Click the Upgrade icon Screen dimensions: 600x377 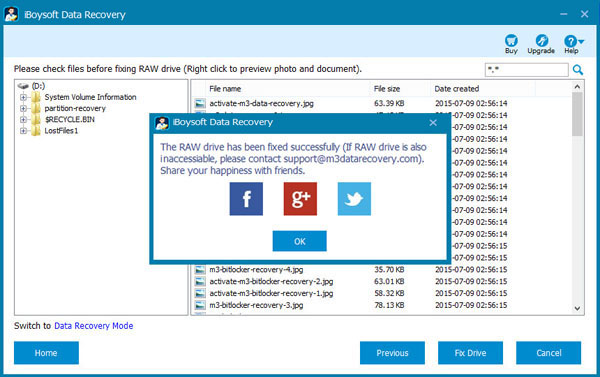[541, 41]
